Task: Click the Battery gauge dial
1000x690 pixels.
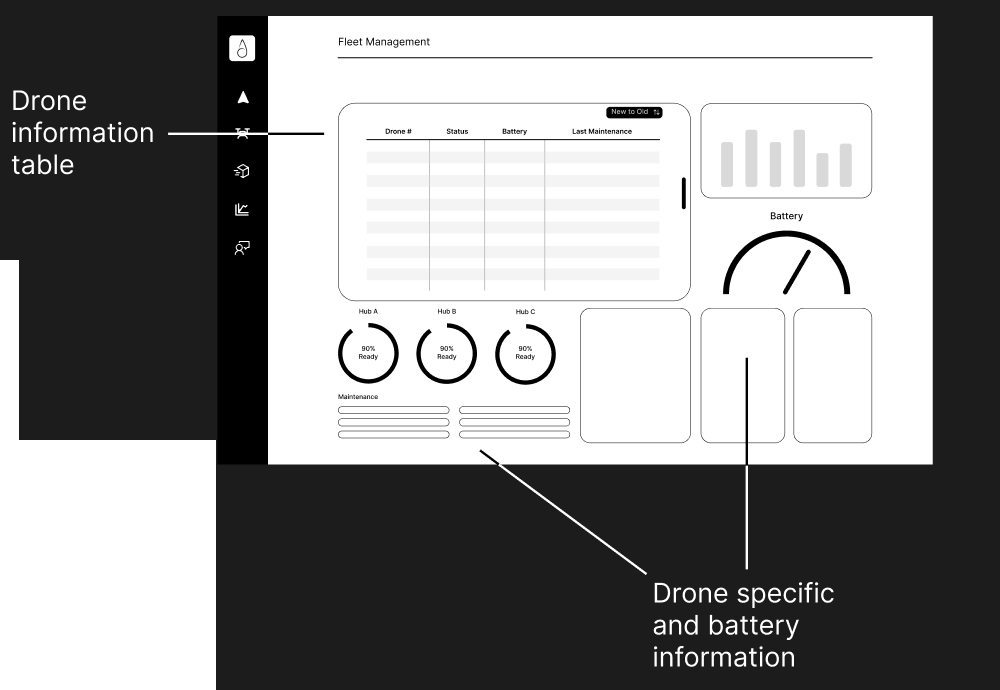Action: [x=786, y=263]
